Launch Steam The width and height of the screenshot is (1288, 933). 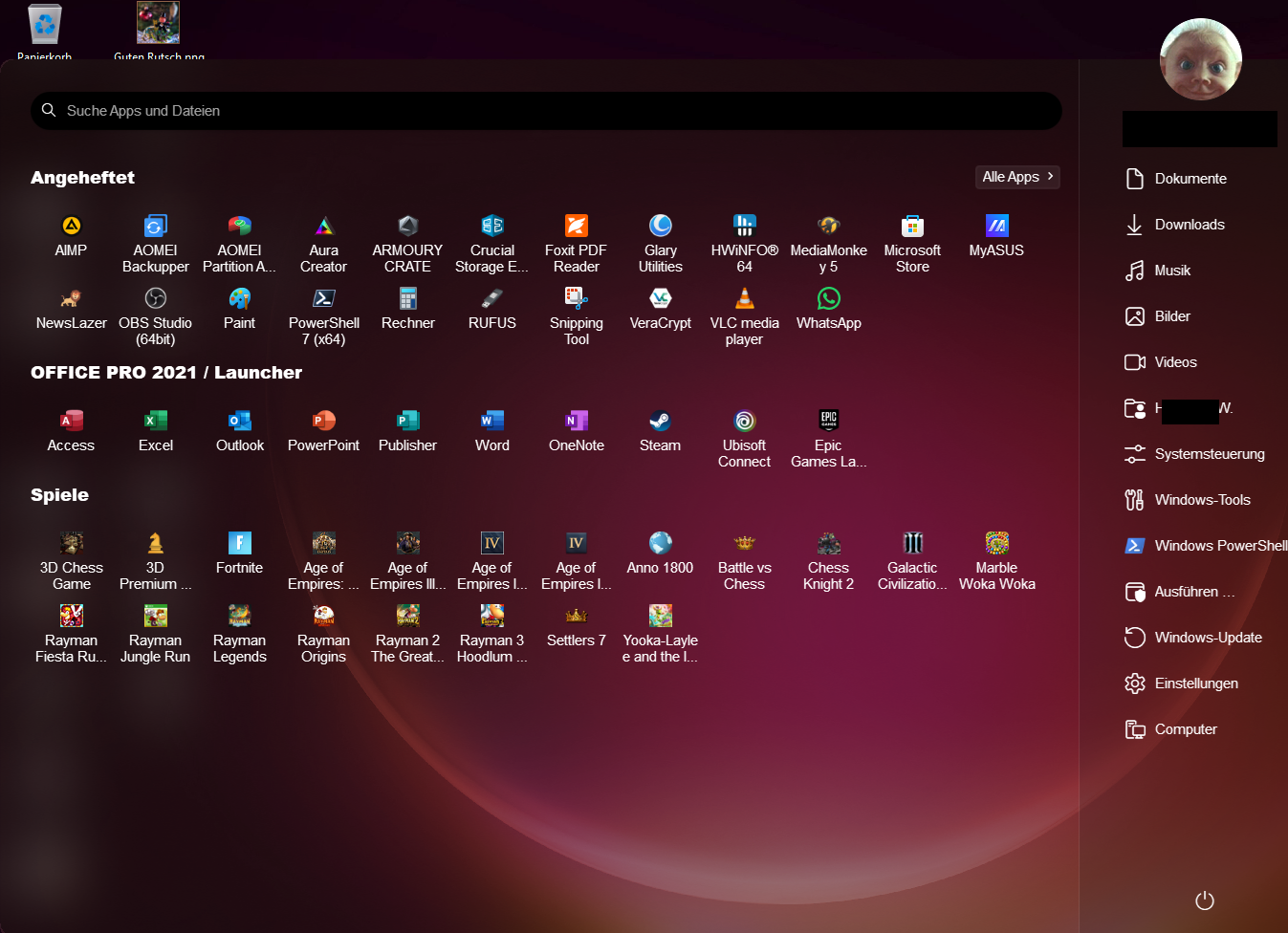(660, 431)
